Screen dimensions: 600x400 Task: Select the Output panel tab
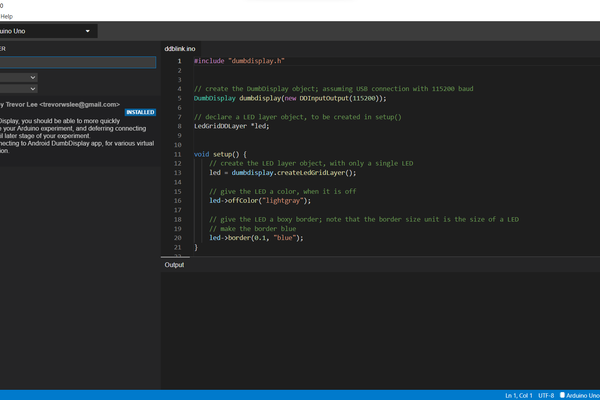[174, 265]
